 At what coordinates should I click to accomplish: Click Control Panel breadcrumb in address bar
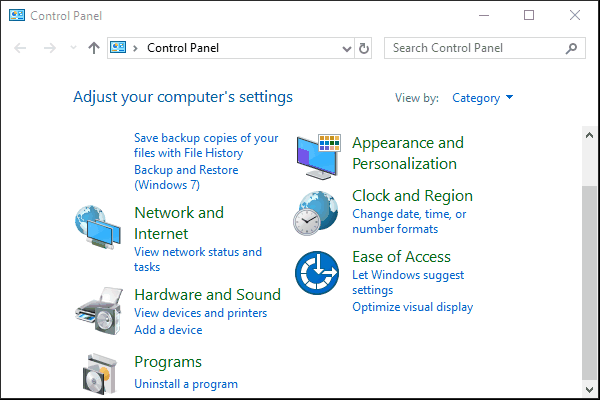pyautogui.click(x=182, y=48)
